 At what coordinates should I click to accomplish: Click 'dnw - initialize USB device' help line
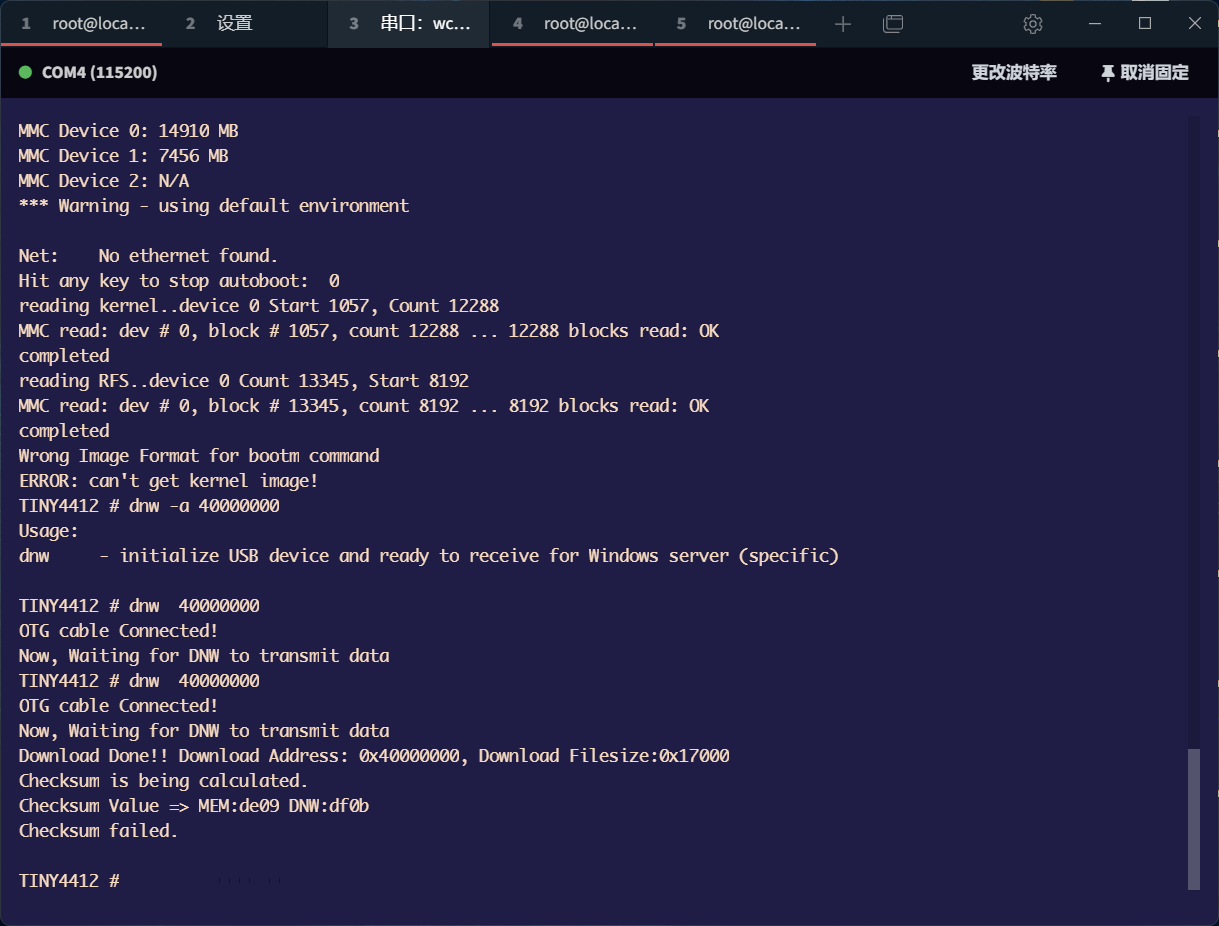click(x=429, y=556)
